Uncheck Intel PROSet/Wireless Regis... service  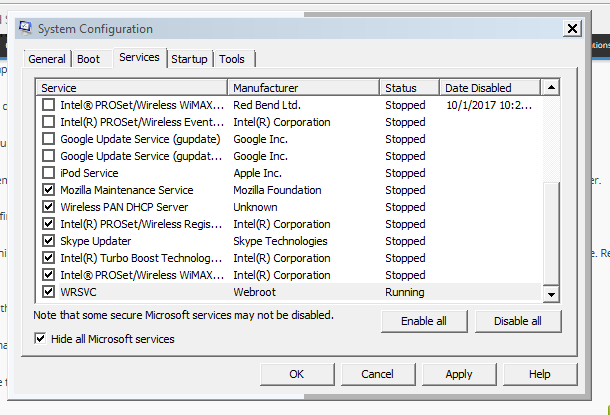point(49,224)
